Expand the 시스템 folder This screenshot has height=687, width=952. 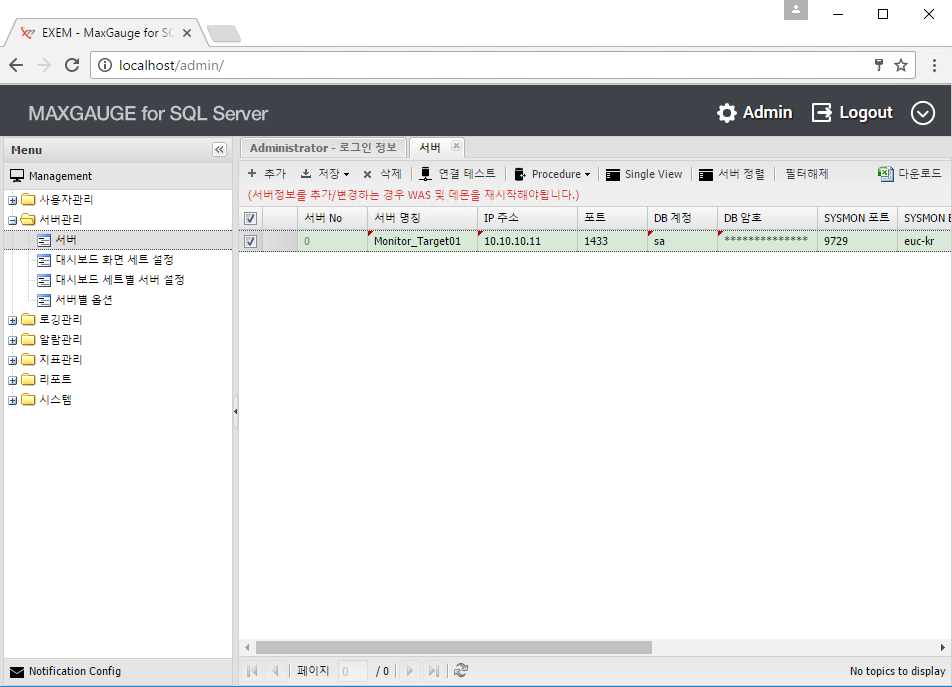pyautogui.click(x=12, y=401)
